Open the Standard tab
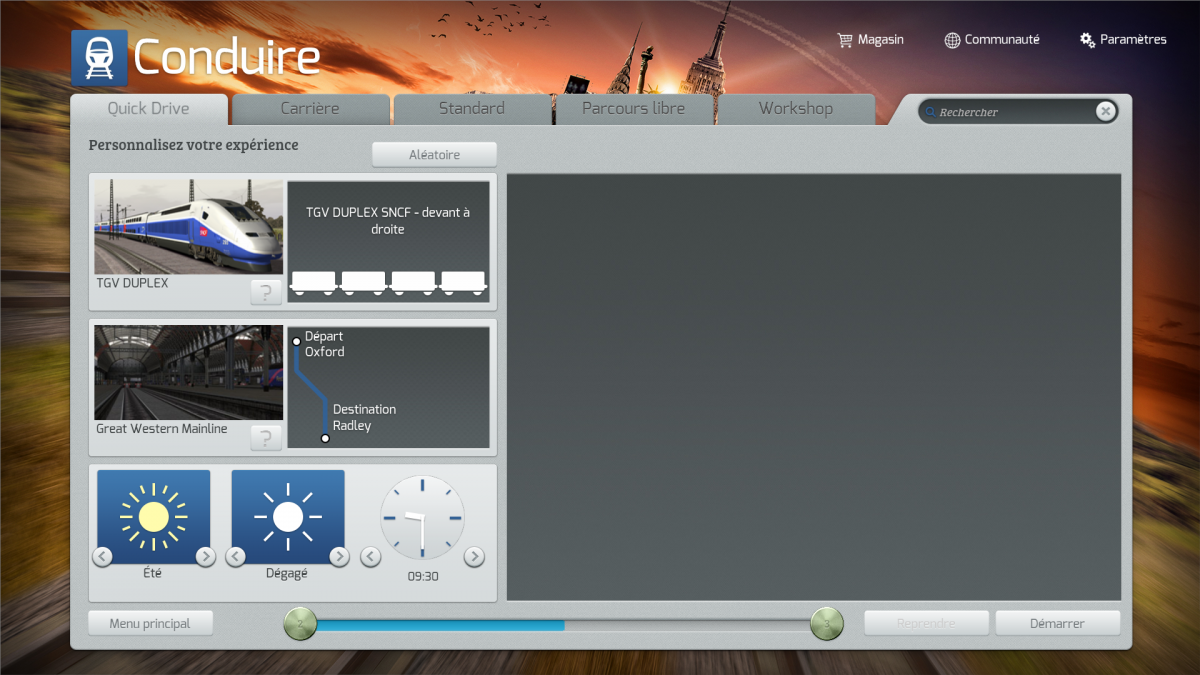This screenshot has height=675, width=1200. coord(472,109)
